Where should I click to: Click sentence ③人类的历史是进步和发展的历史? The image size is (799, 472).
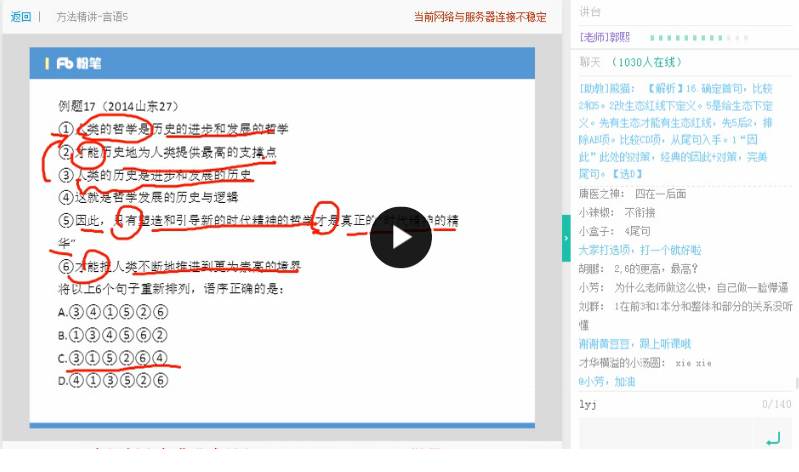click(x=155, y=175)
